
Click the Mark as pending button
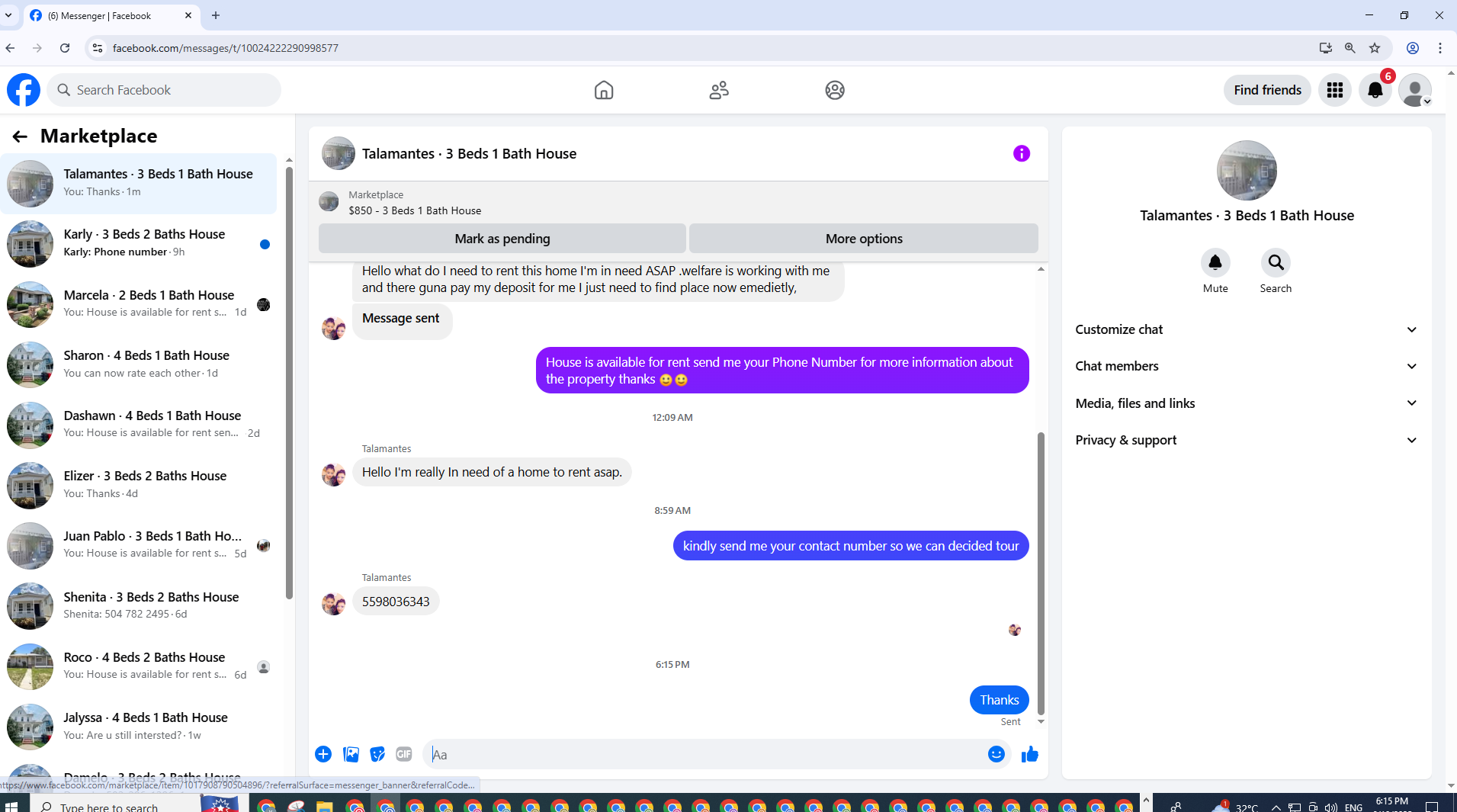(502, 239)
